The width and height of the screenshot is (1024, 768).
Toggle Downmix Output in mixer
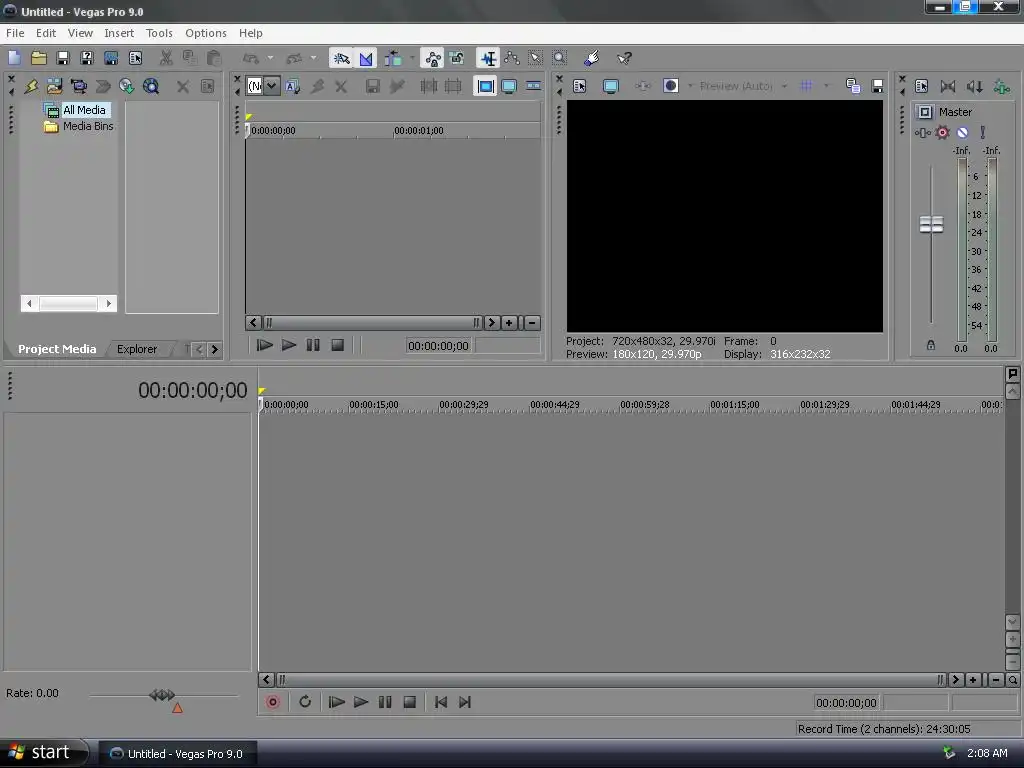pos(948,86)
